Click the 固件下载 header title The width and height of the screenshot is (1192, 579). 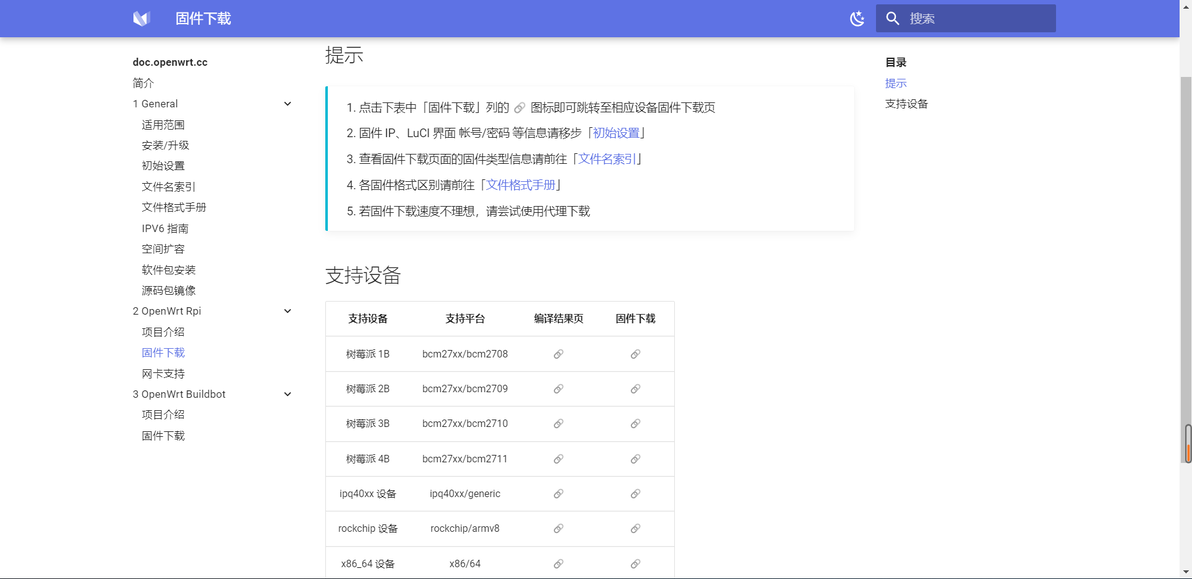[203, 18]
